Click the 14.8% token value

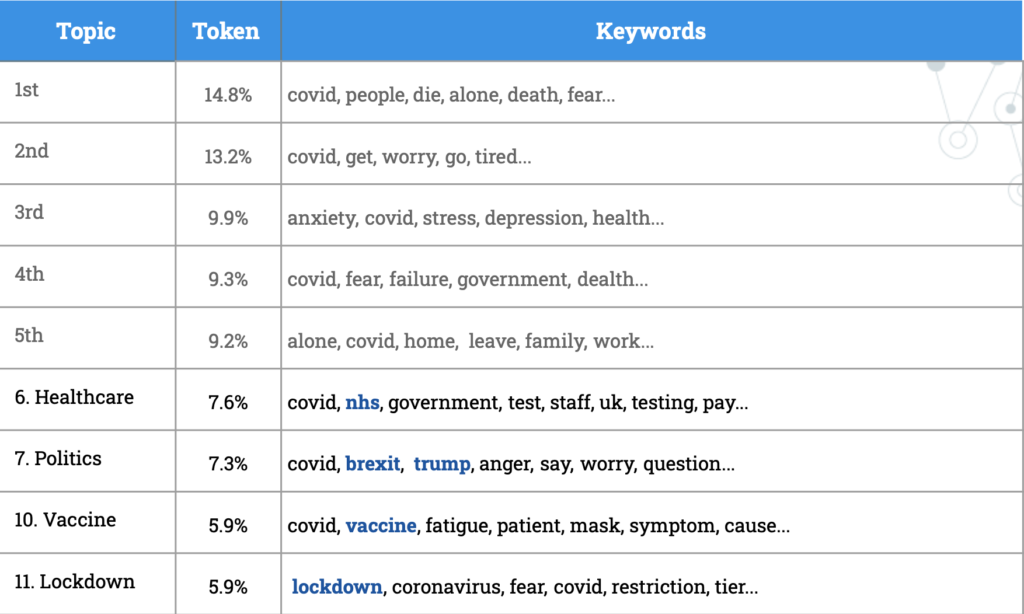click(x=228, y=96)
